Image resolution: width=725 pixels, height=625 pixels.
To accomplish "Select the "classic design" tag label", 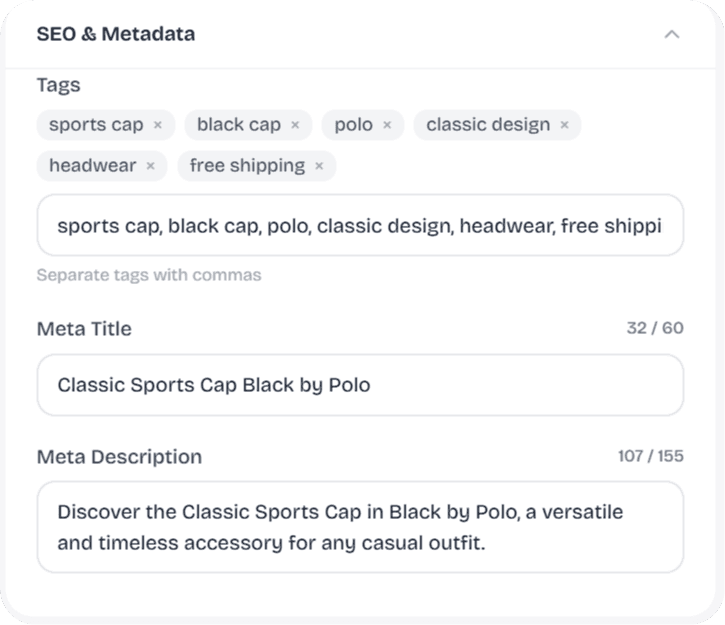I will [x=488, y=125].
